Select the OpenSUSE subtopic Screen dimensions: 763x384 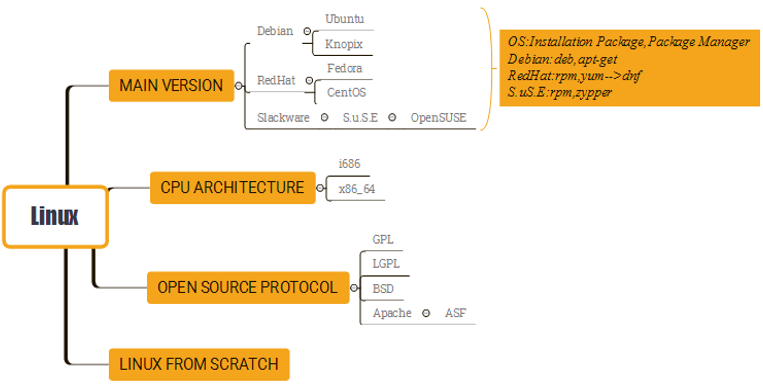pos(438,118)
